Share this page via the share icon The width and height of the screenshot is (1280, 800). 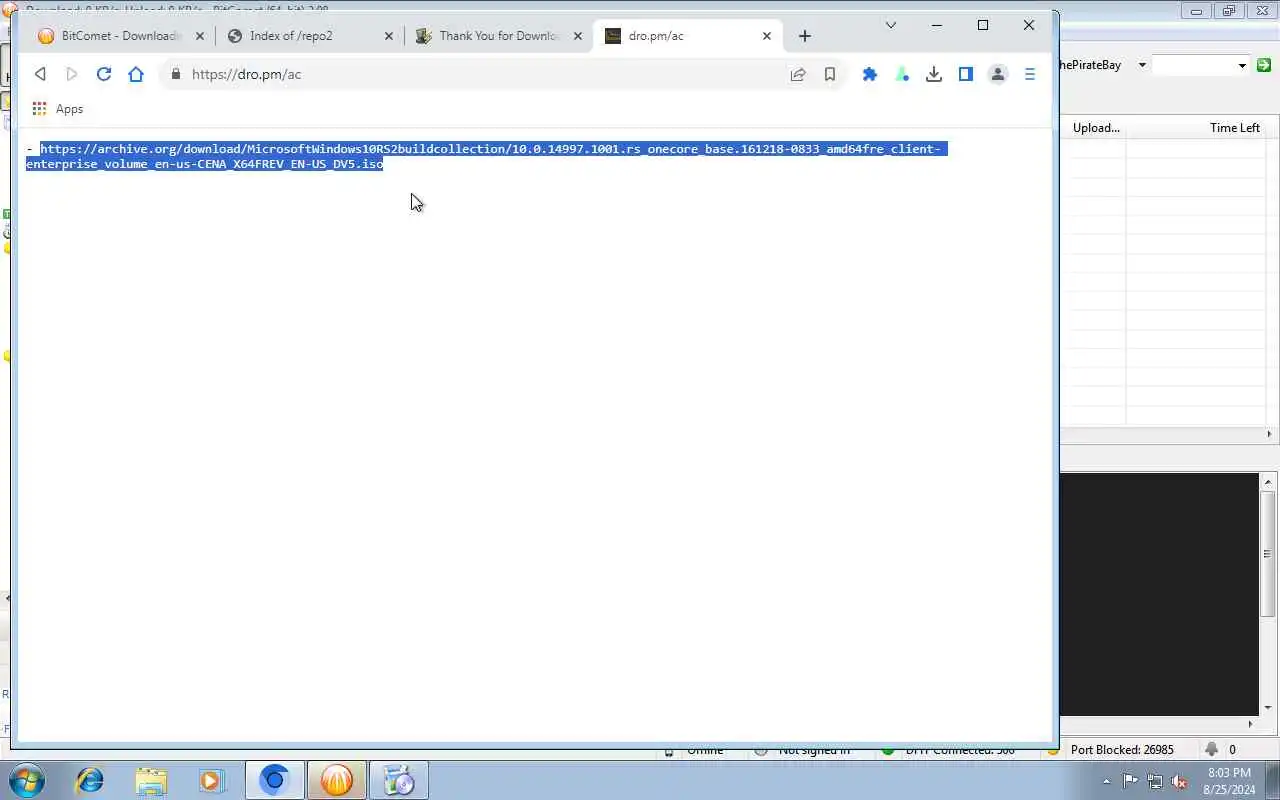tap(798, 74)
